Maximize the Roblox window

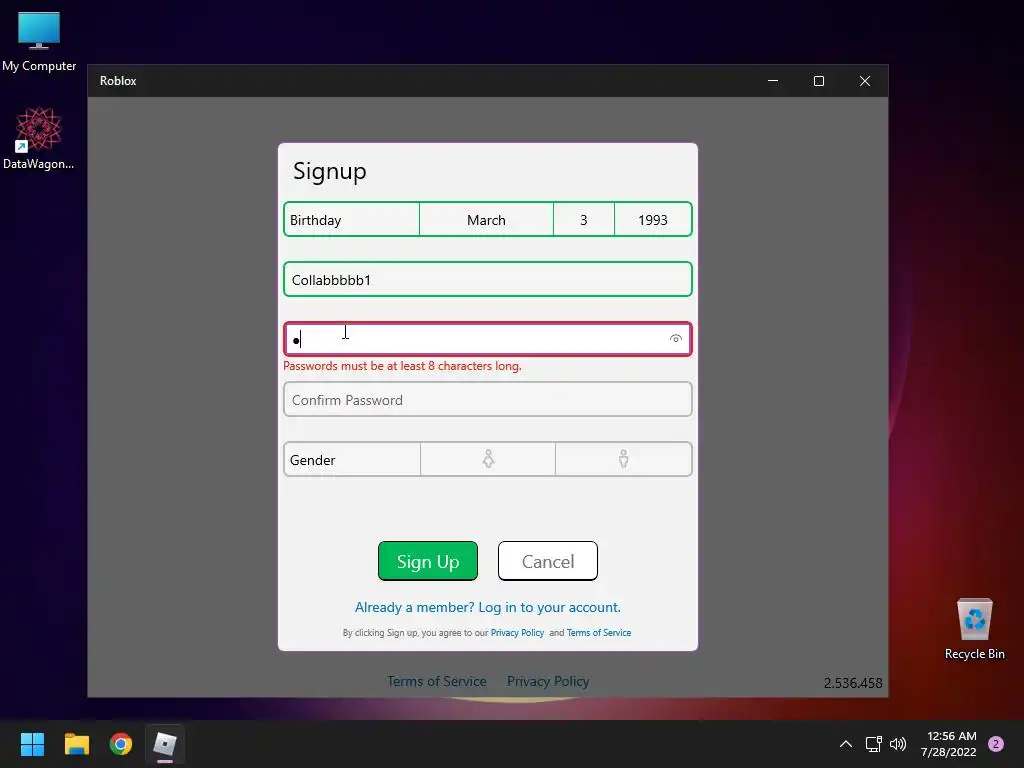(819, 81)
